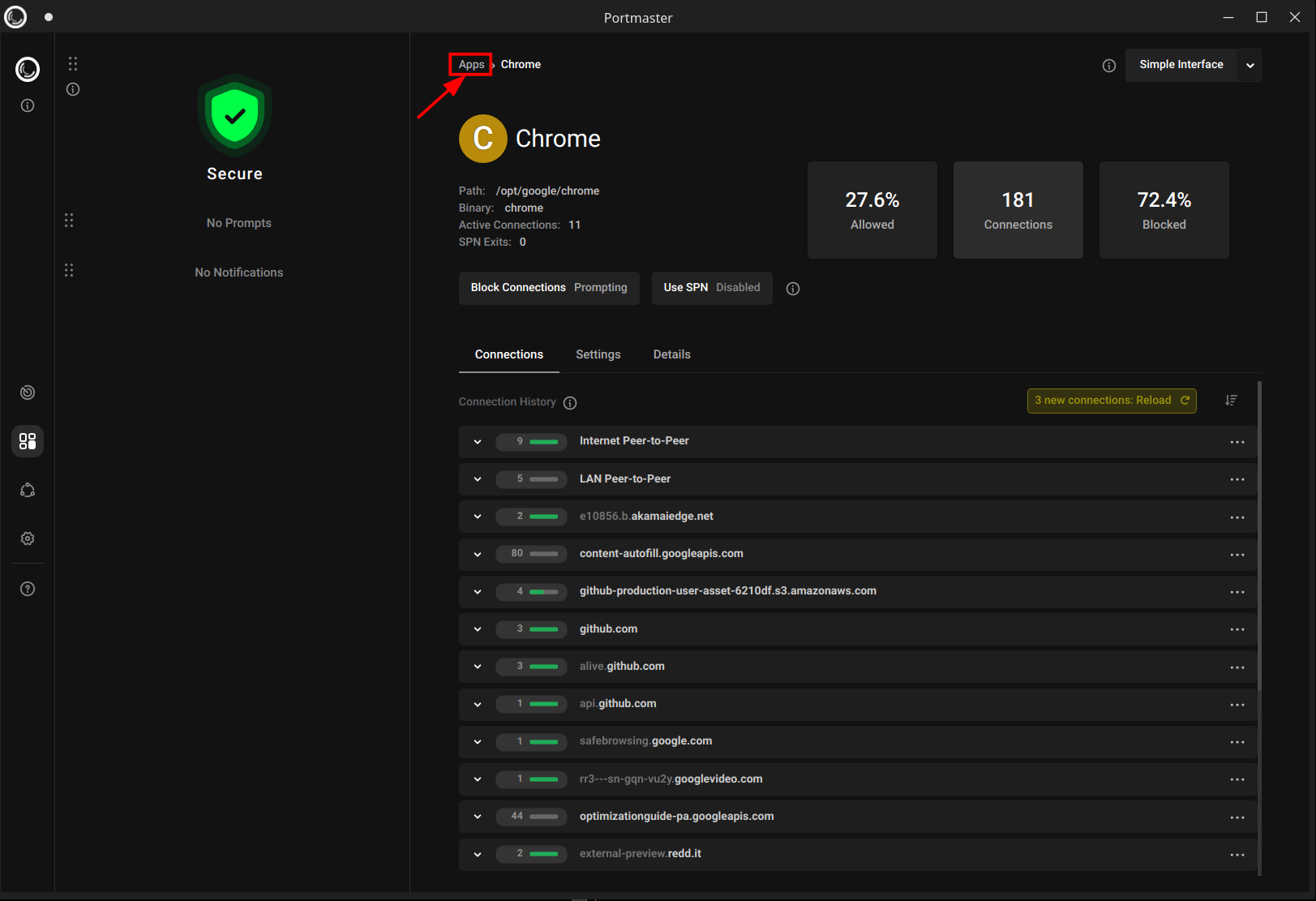Click the api.github.com row name
The width and height of the screenshot is (1316, 901).
tap(618, 704)
